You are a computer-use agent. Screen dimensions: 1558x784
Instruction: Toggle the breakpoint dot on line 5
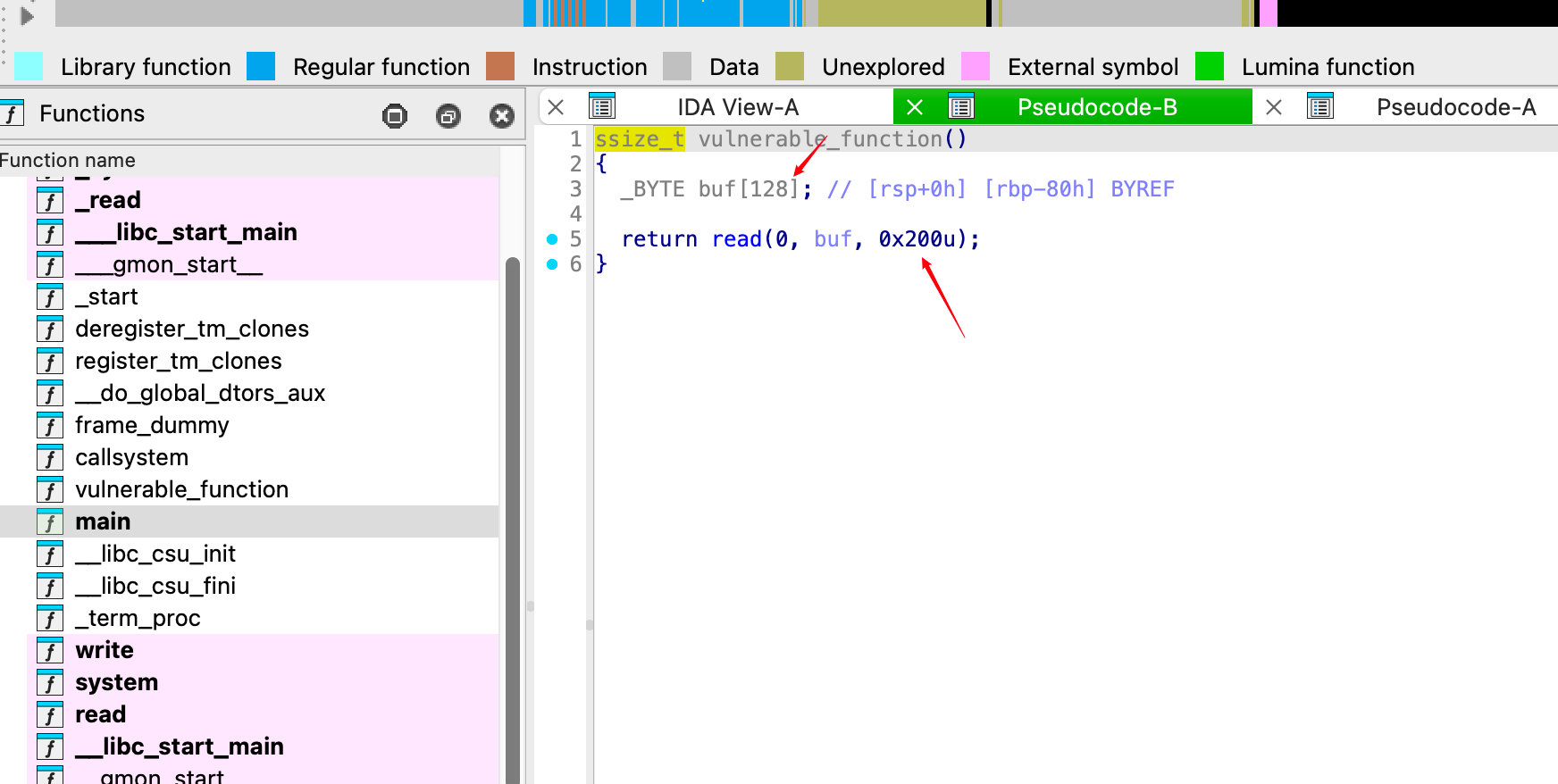pos(552,239)
